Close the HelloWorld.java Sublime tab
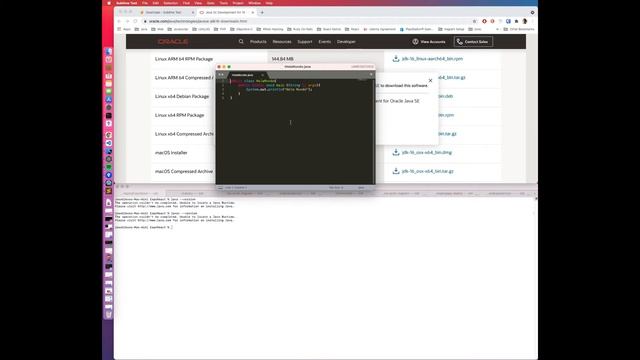The image size is (640, 360). tap(262, 75)
